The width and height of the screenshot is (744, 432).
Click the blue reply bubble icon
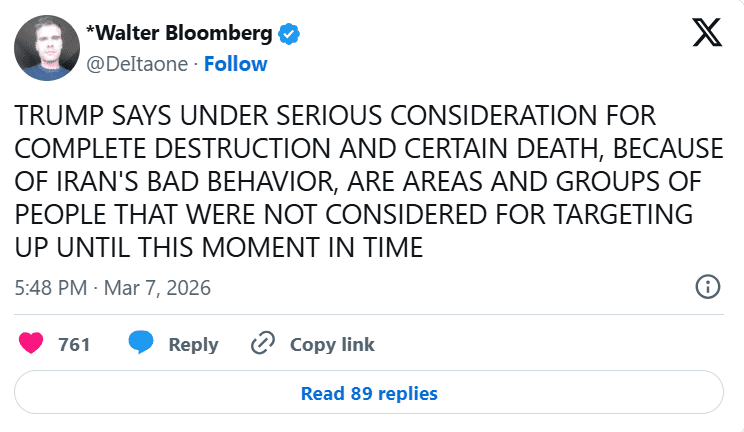point(141,344)
